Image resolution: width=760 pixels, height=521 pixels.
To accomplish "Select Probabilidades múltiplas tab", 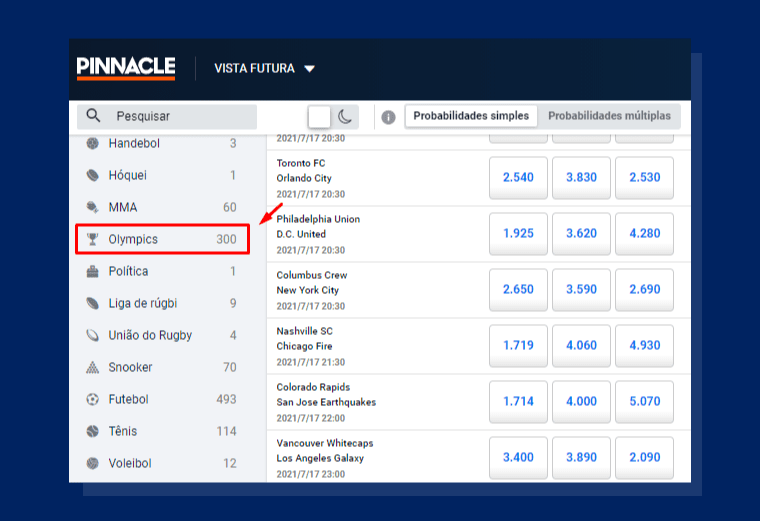I will 609,116.
